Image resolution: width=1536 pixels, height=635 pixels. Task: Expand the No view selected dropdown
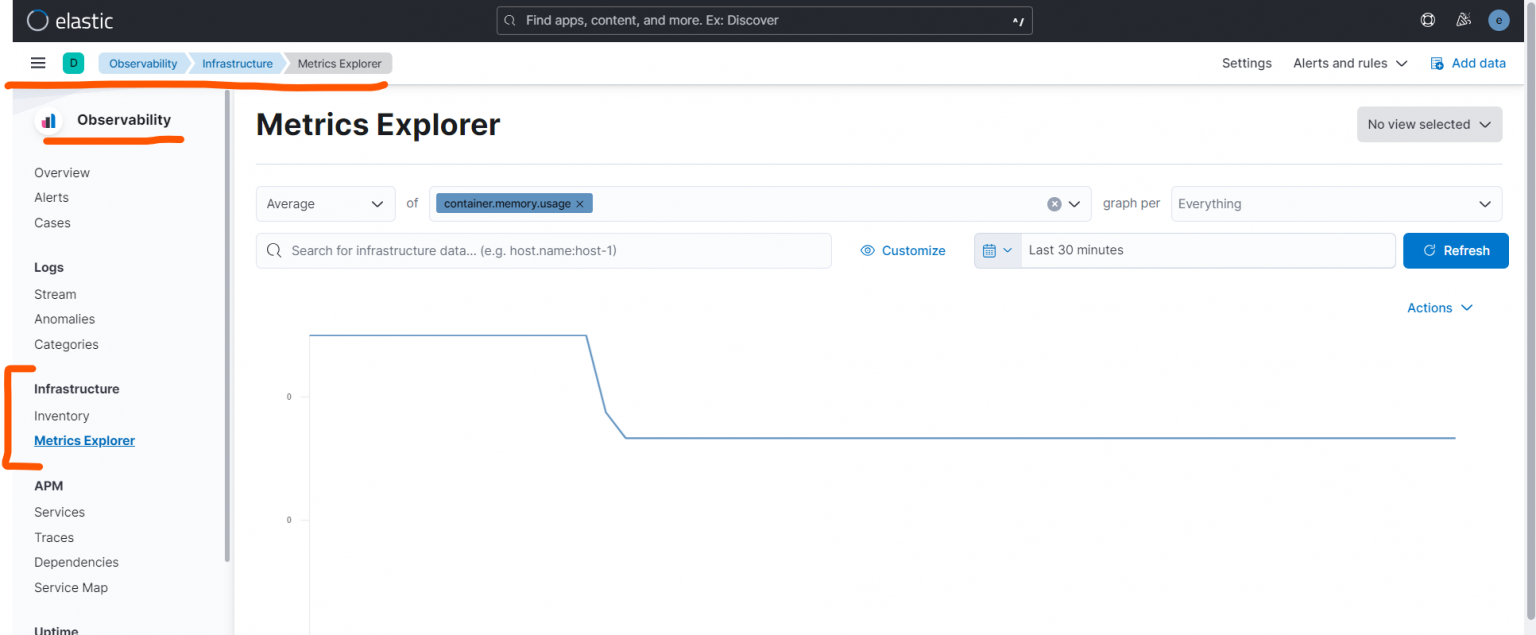(x=1428, y=125)
